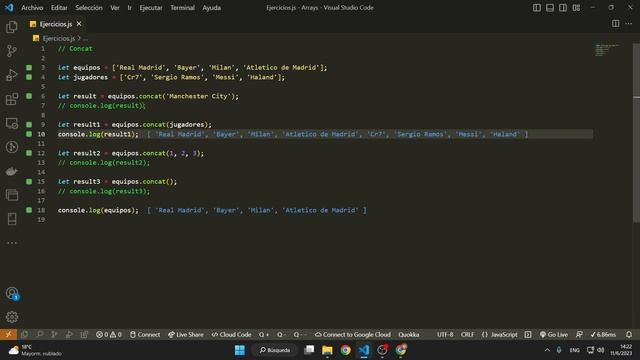Click the code minimap preview
Screen dimensions: 640x360
607,50
